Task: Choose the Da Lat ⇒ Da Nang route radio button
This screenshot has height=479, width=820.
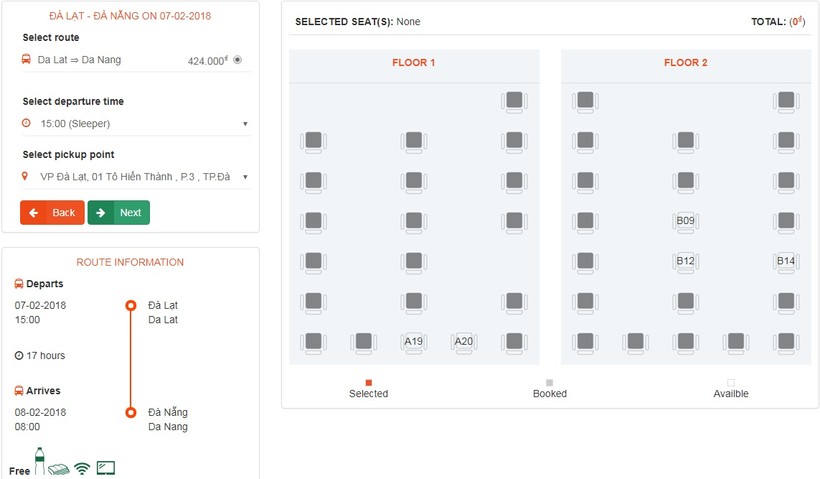Action: pyautogui.click(x=237, y=60)
